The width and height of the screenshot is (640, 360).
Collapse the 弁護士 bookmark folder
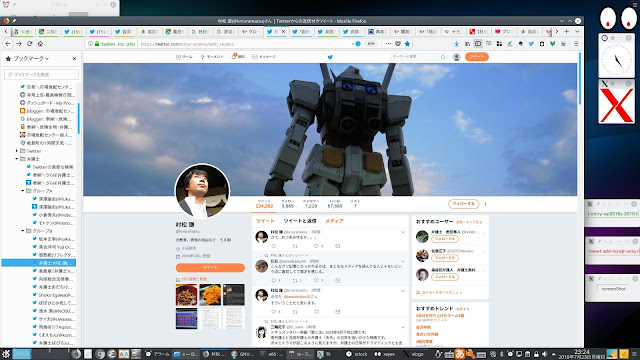(x=17, y=159)
